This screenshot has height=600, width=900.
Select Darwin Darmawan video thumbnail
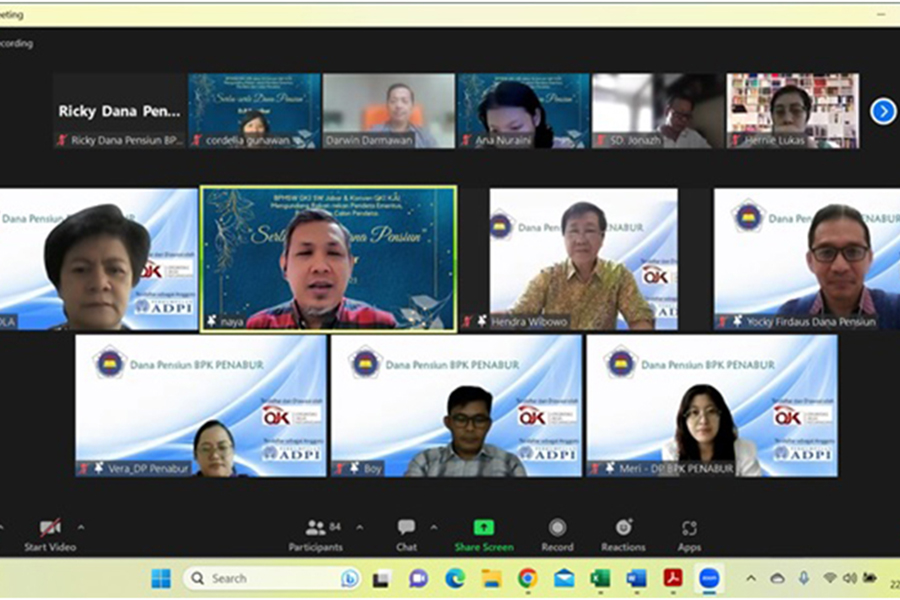pyautogui.click(x=389, y=111)
